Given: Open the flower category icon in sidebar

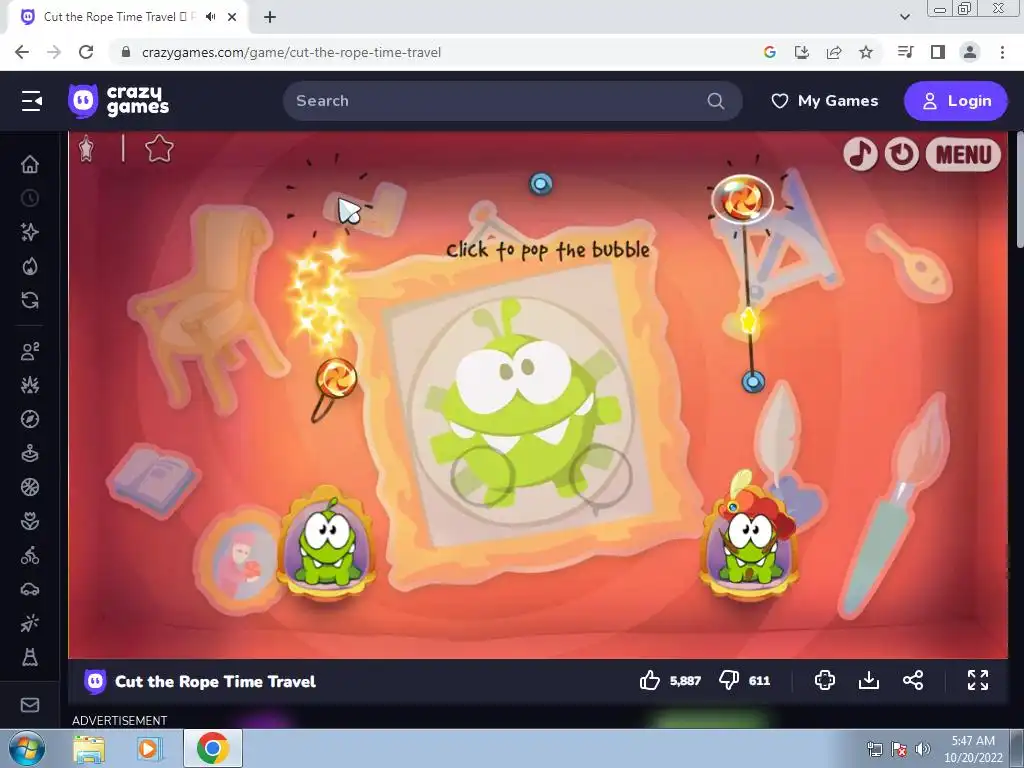Looking at the screenshot, I should coord(30,521).
